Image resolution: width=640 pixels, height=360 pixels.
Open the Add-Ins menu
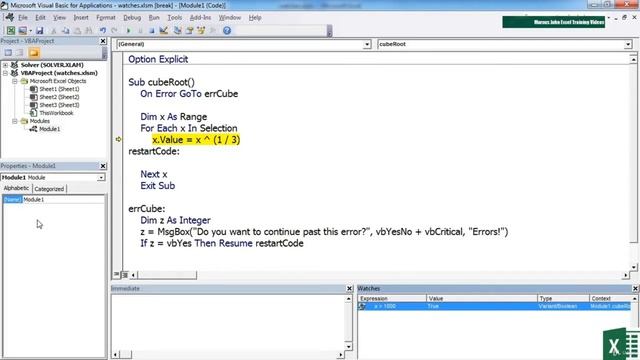200,18
